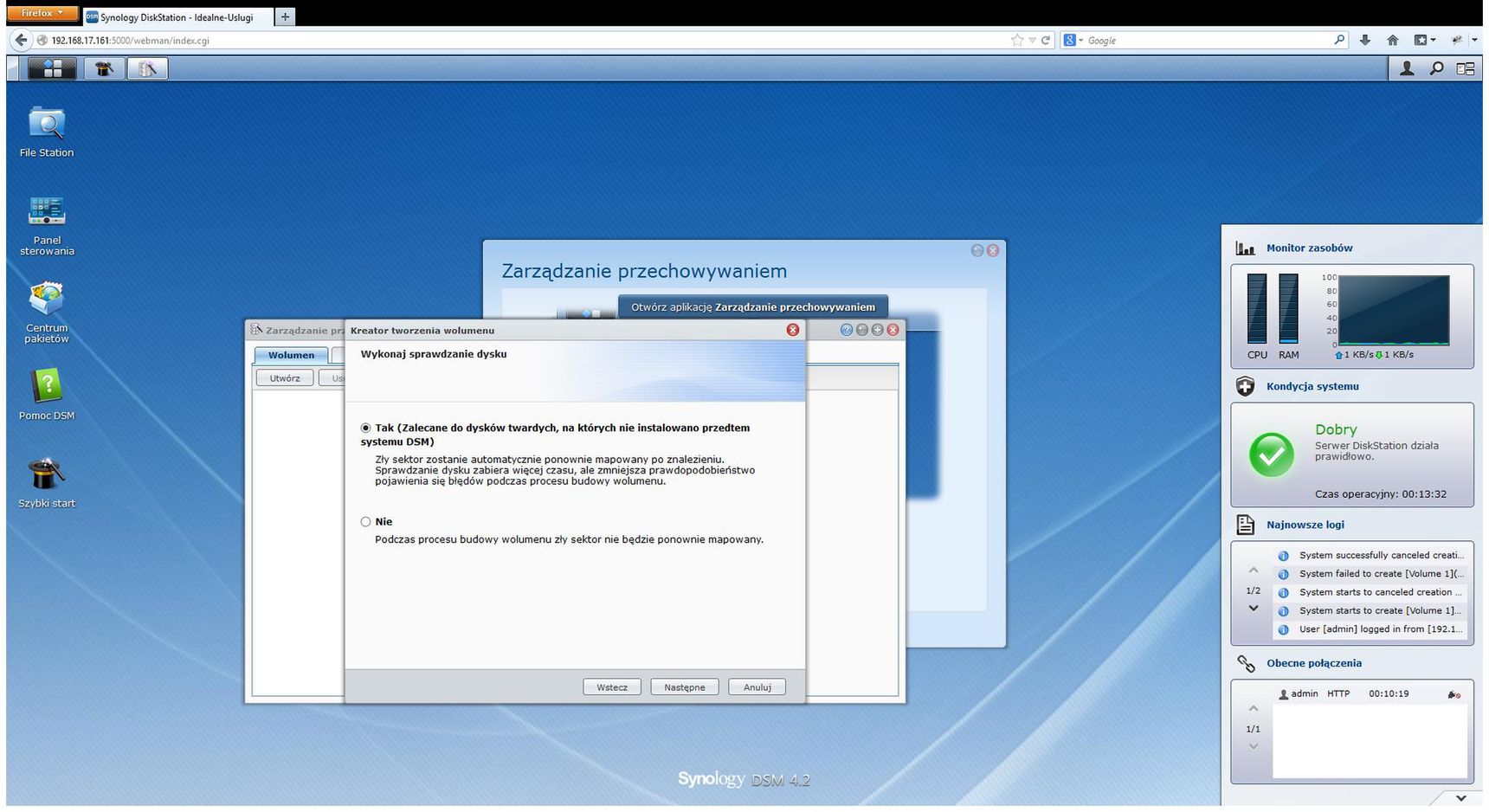Bookmark this page with the star
Viewport: 1489px width, 812px height.
point(1017,40)
